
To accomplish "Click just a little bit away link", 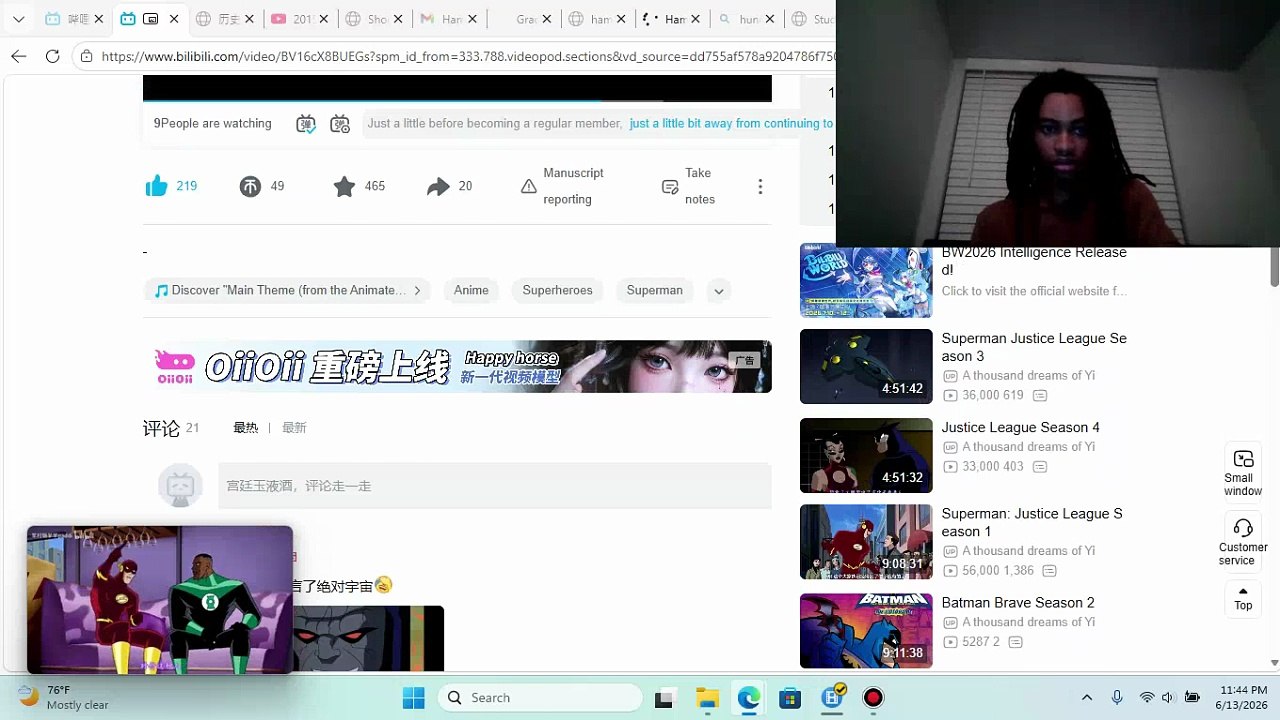I will point(732,124).
